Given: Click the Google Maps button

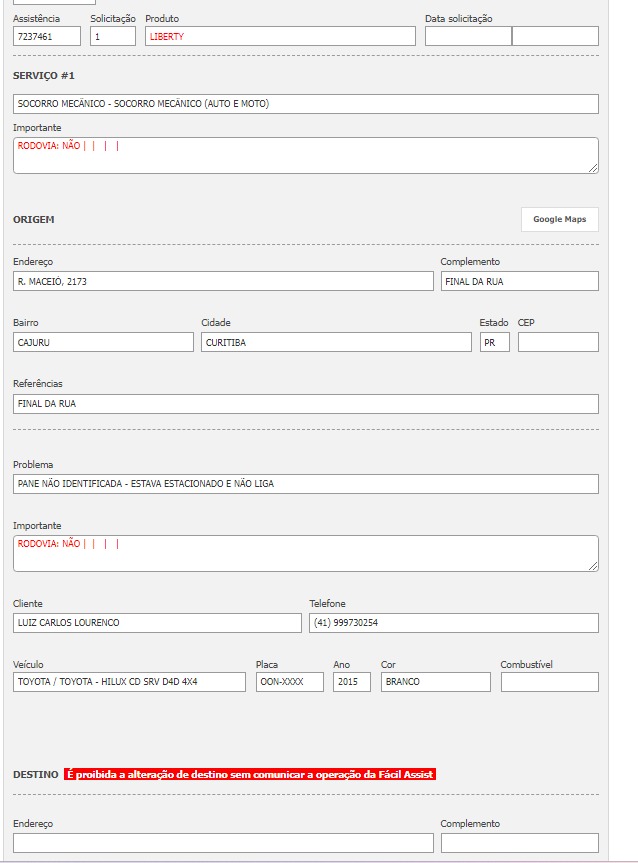Looking at the screenshot, I should 559,219.
